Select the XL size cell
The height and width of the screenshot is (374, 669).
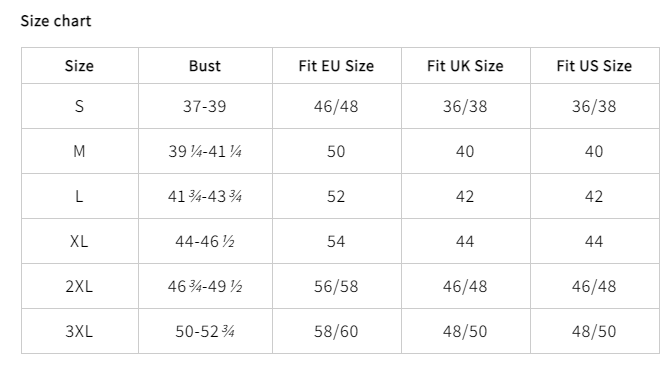coord(80,241)
